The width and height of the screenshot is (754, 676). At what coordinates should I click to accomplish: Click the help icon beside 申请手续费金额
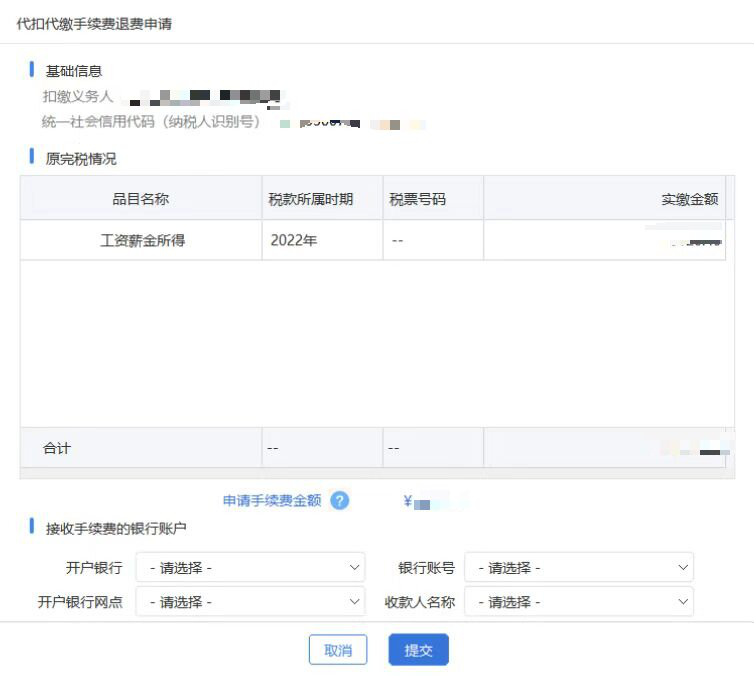339,501
